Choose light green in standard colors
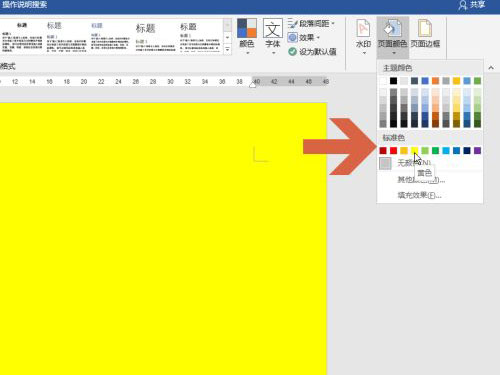500x375 pixels. (425, 151)
